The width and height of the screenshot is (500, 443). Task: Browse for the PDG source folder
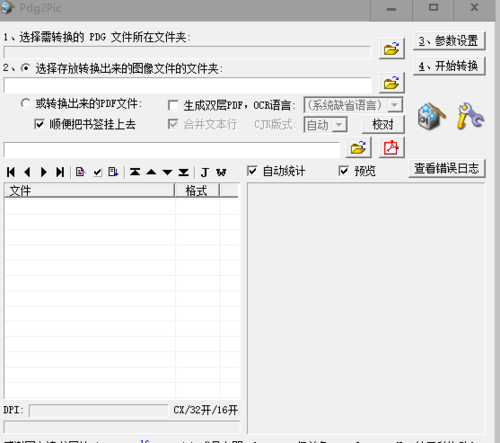[392, 49]
